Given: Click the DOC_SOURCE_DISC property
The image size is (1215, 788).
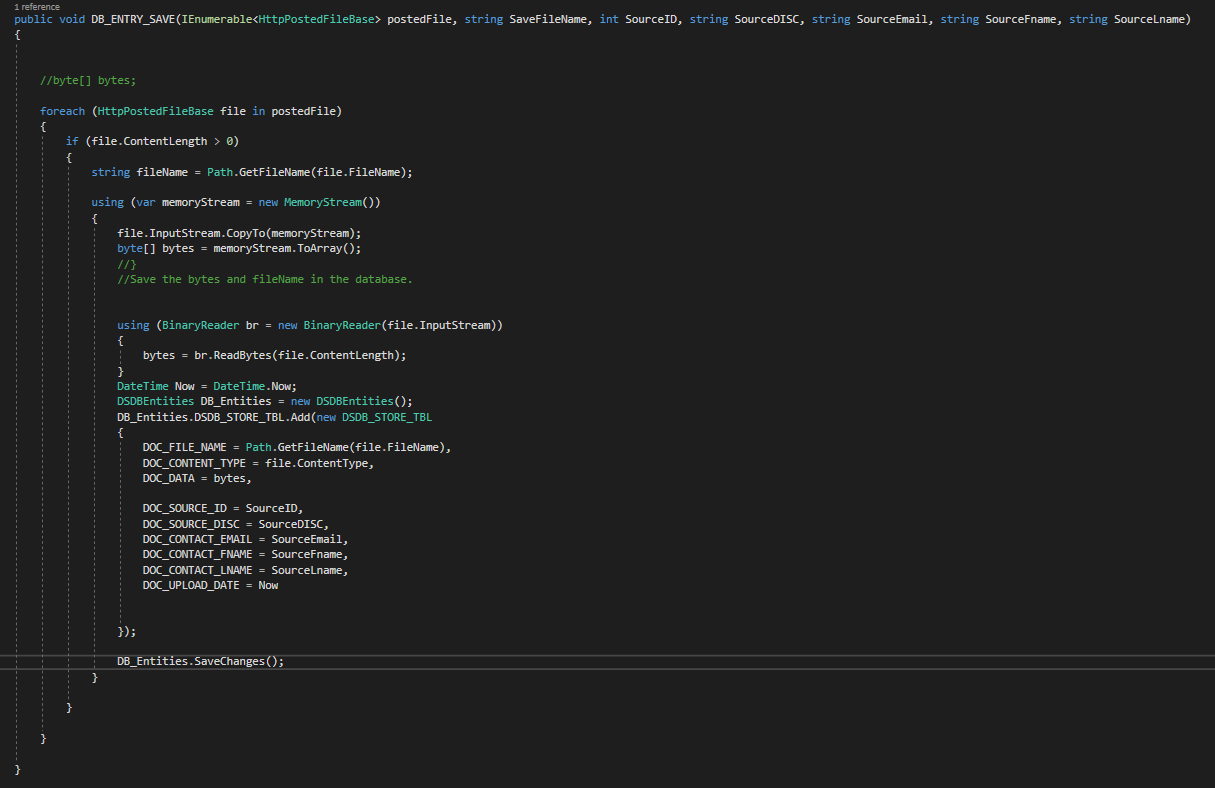Looking at the screenshot, I should [x=191, y=524].
